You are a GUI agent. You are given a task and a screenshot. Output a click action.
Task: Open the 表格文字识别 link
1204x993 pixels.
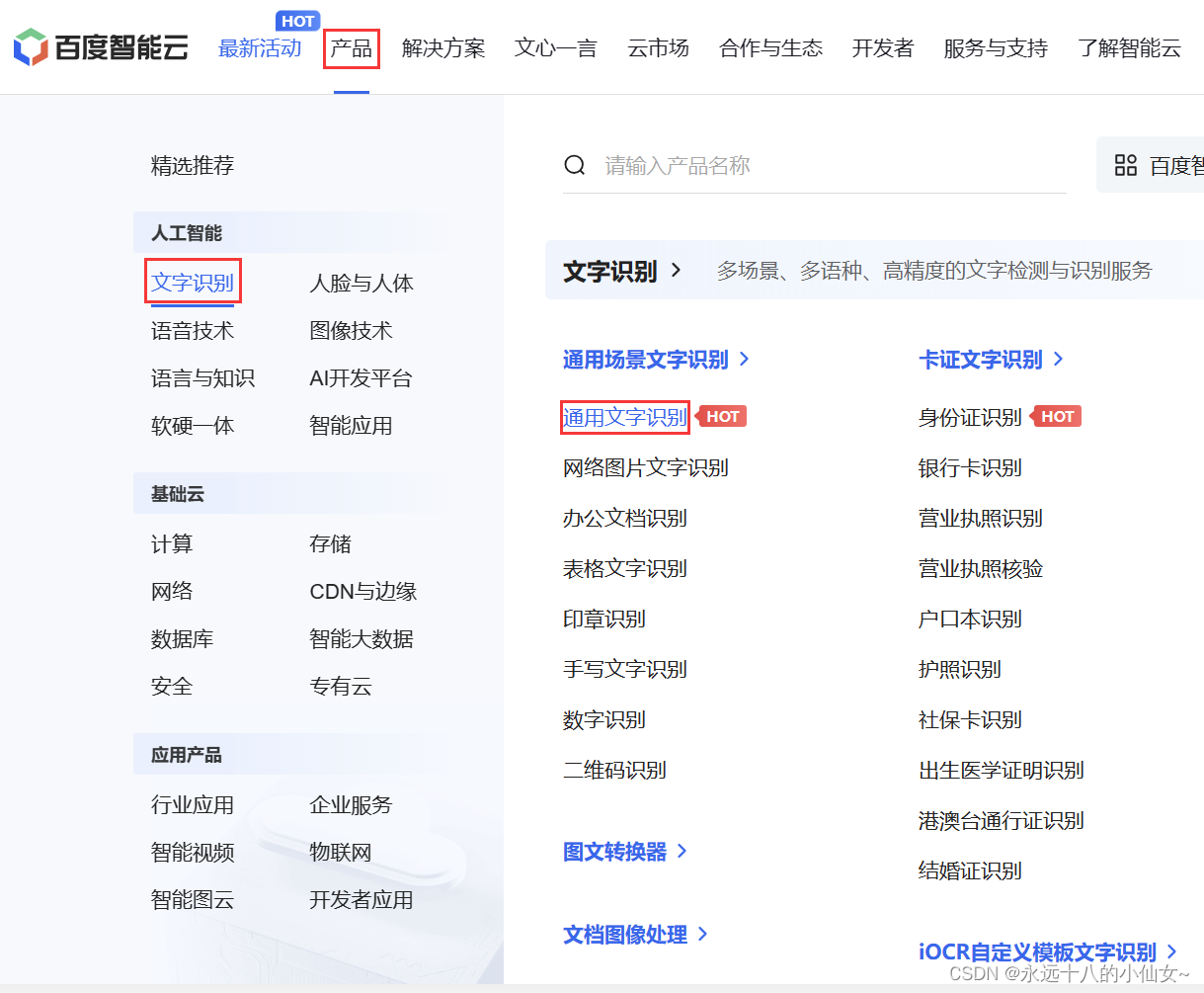(x=625, y=568)
